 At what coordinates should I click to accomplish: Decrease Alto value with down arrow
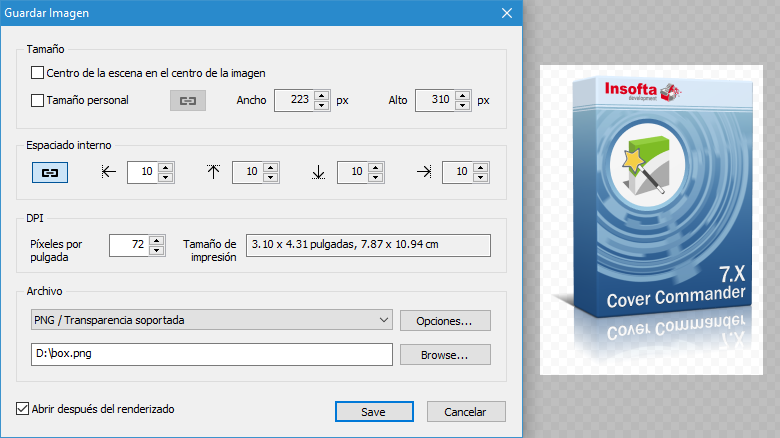coord(463,106)
